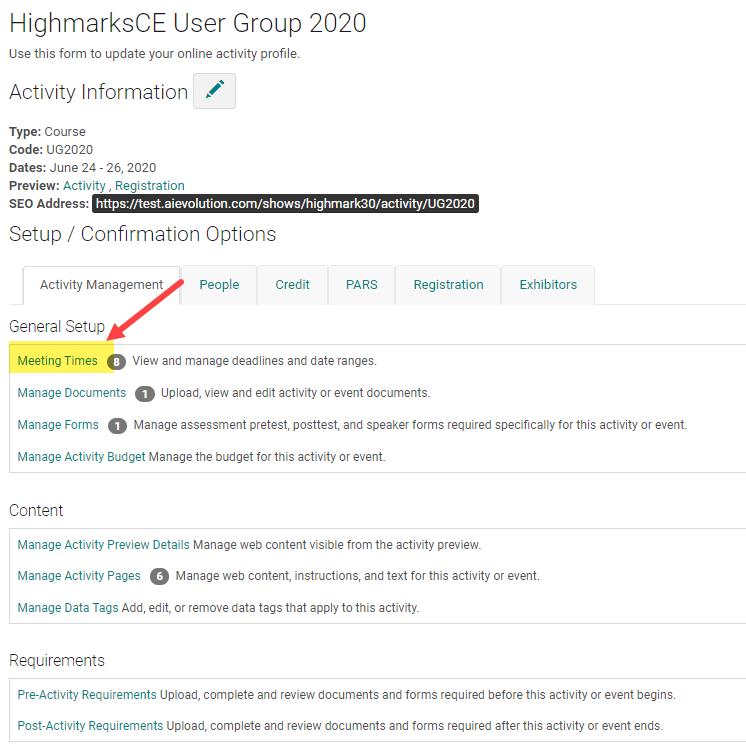The width and height of the screenshot is (746, 747).
Task: Click the count badge beside Manage Forms
Action: 117,426
